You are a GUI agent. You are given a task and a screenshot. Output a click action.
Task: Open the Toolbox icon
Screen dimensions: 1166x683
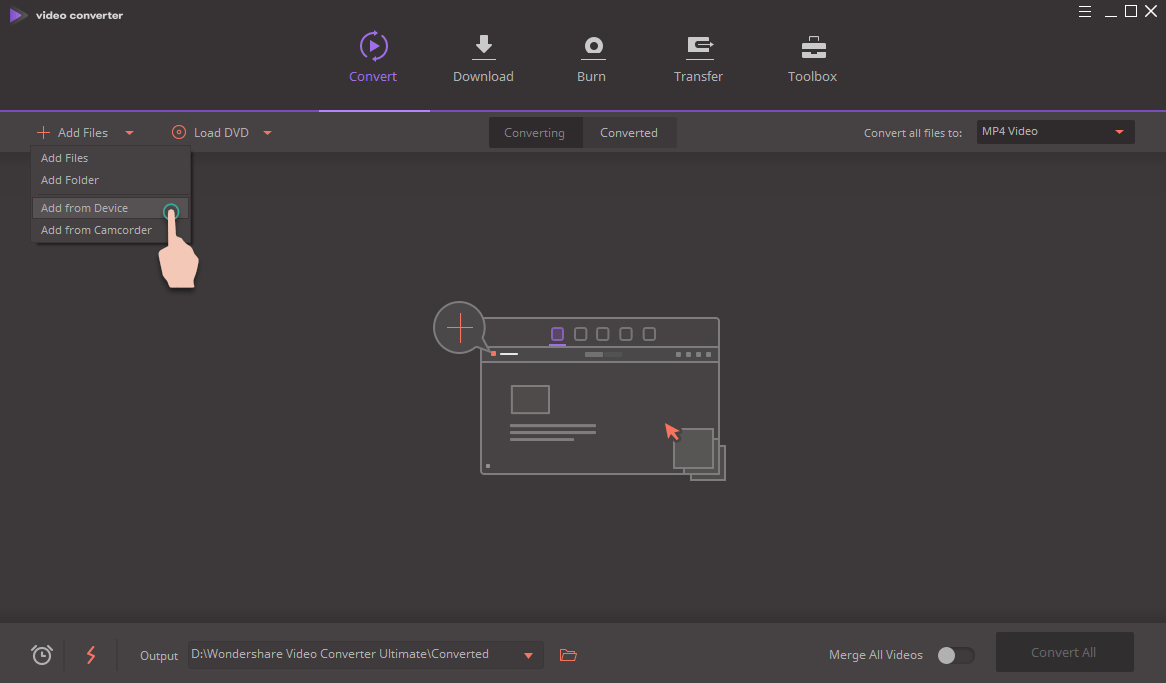[814, 47]
